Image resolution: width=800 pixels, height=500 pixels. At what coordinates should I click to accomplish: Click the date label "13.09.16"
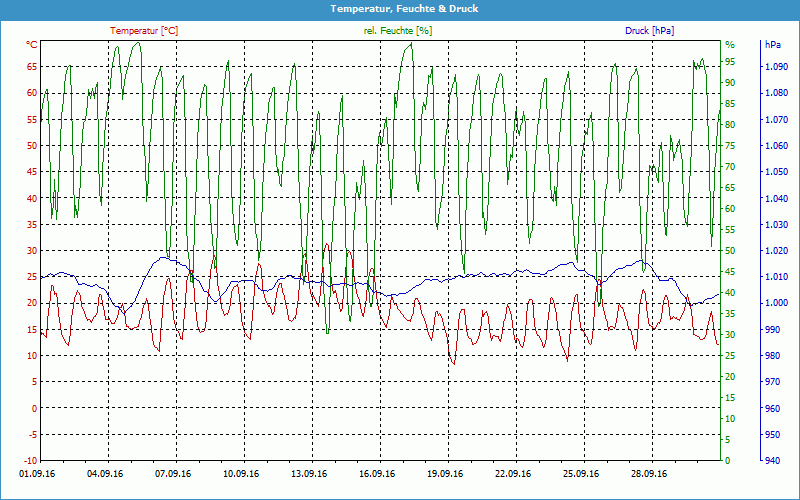(309, 474)
